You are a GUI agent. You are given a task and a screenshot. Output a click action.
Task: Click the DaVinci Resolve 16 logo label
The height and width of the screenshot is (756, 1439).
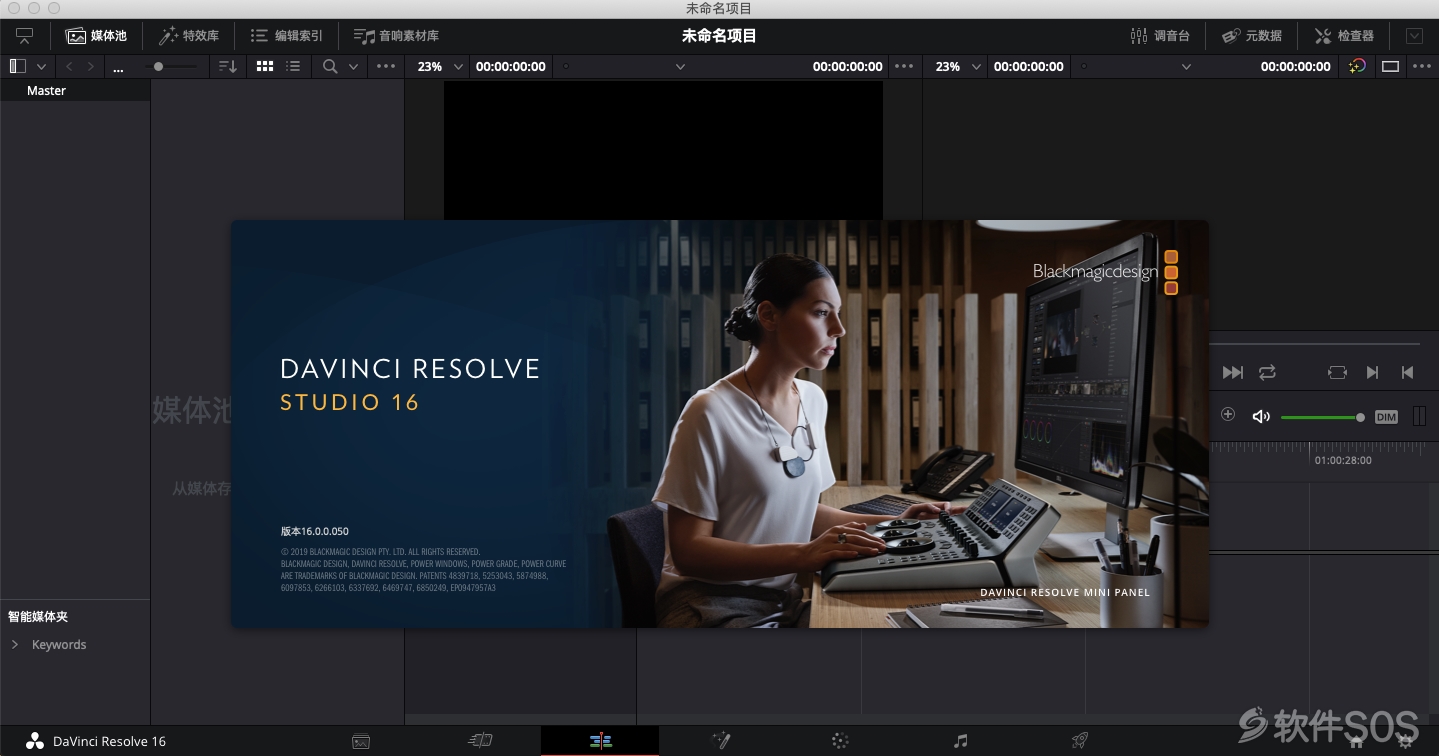pyautogui.click(x=96, y=741)
